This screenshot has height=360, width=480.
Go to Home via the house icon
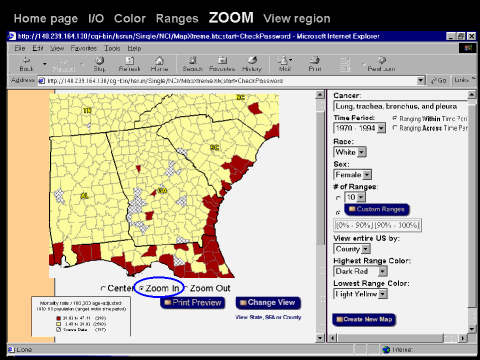tap(159, 60)
